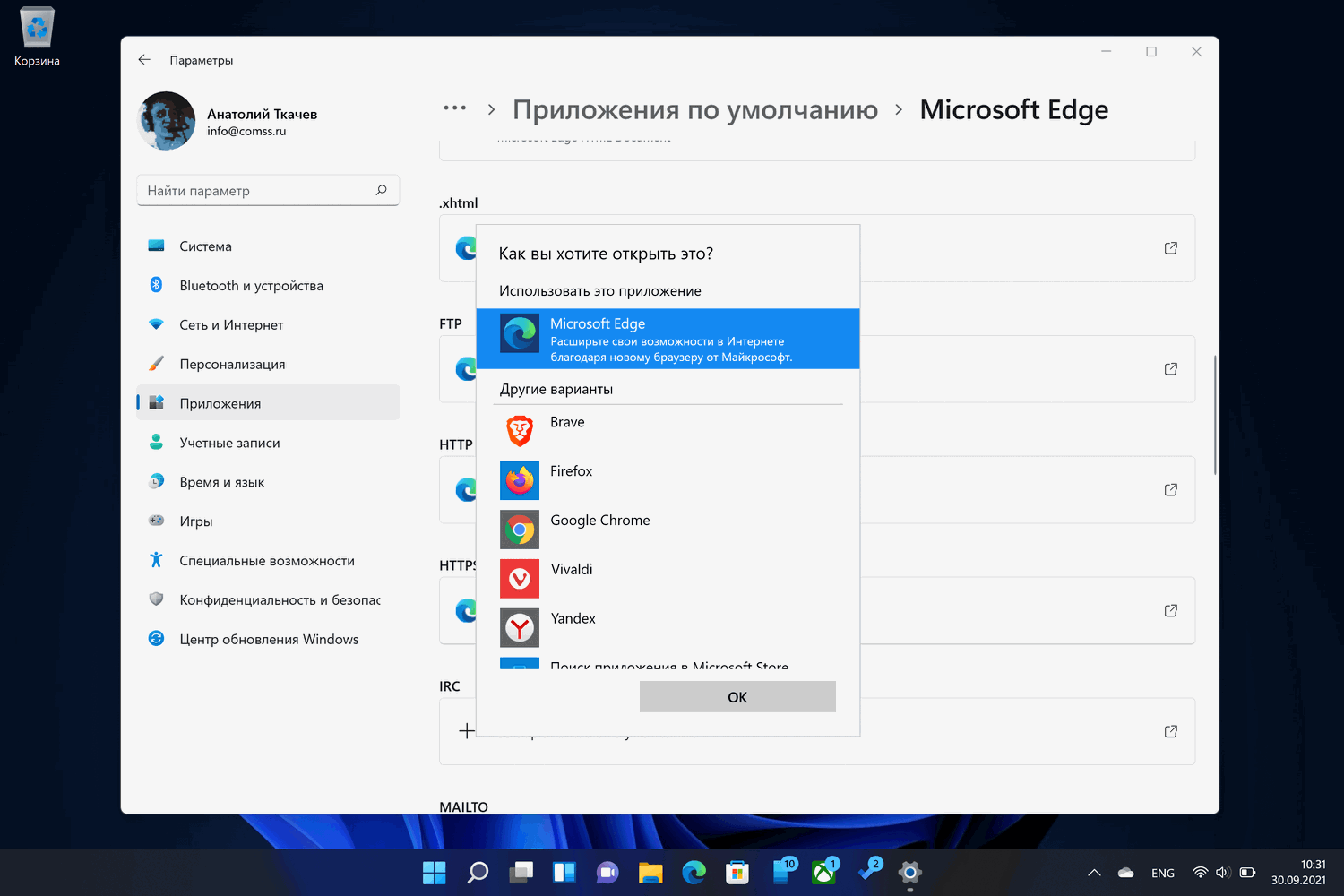Open the Windows Start menu

pyautogui.click(x=434, y=872)
